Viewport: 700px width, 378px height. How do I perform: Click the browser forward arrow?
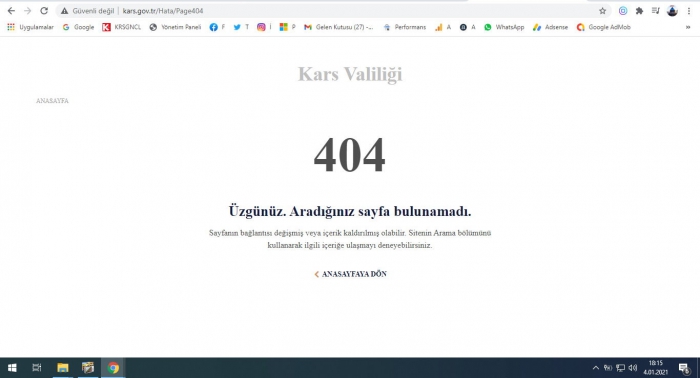point(27,11)
